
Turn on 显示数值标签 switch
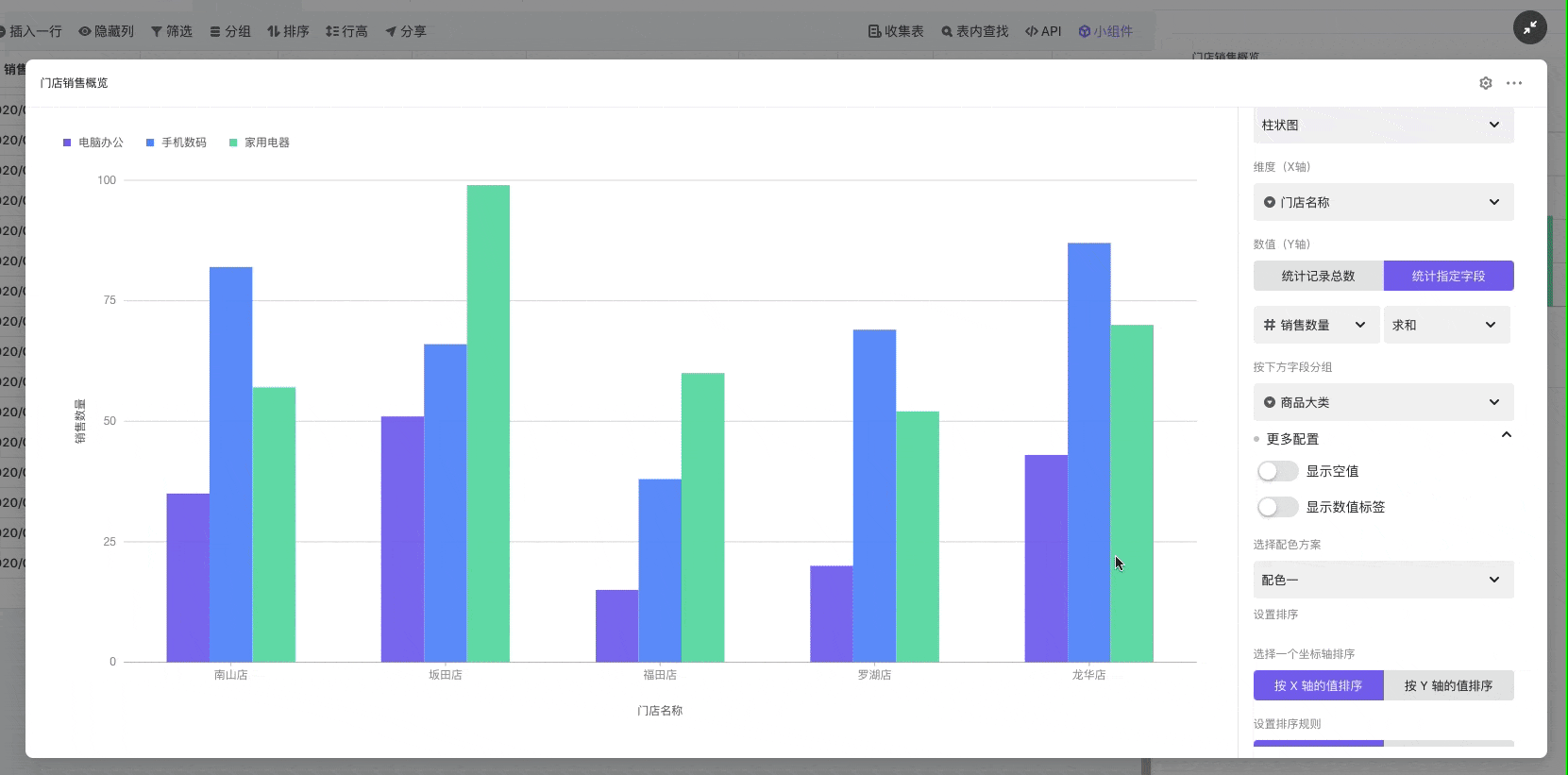1277,507
